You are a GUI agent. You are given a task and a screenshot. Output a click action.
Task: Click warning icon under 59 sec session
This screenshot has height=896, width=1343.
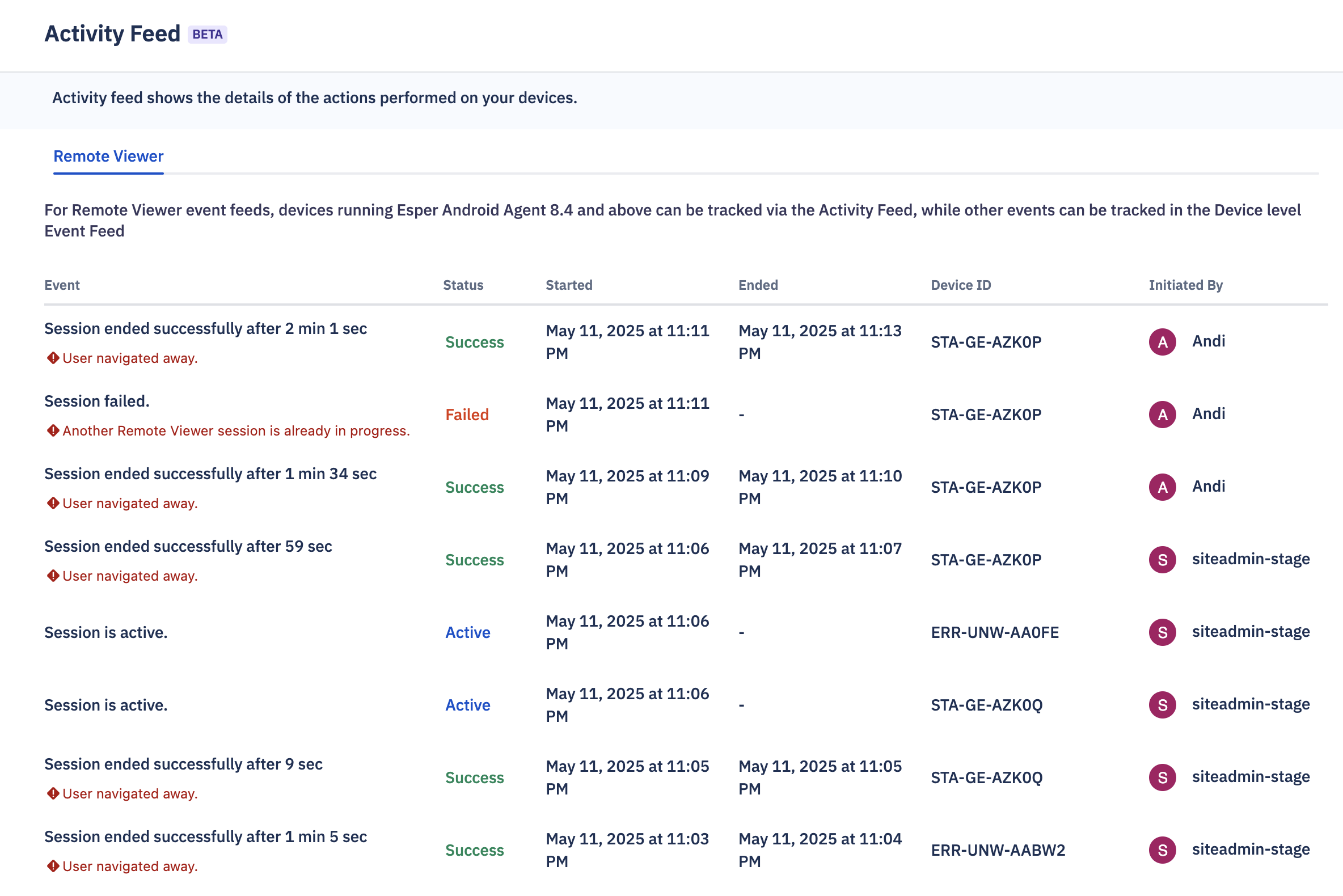click(53, 576)
